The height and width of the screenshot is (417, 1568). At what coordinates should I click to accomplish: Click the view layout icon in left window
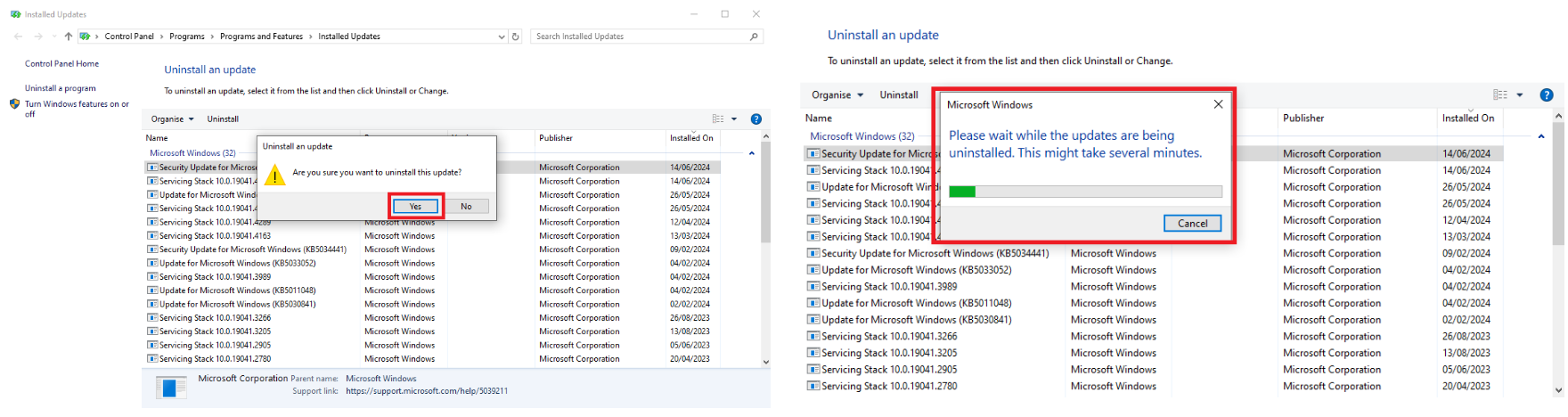point(718,119)
